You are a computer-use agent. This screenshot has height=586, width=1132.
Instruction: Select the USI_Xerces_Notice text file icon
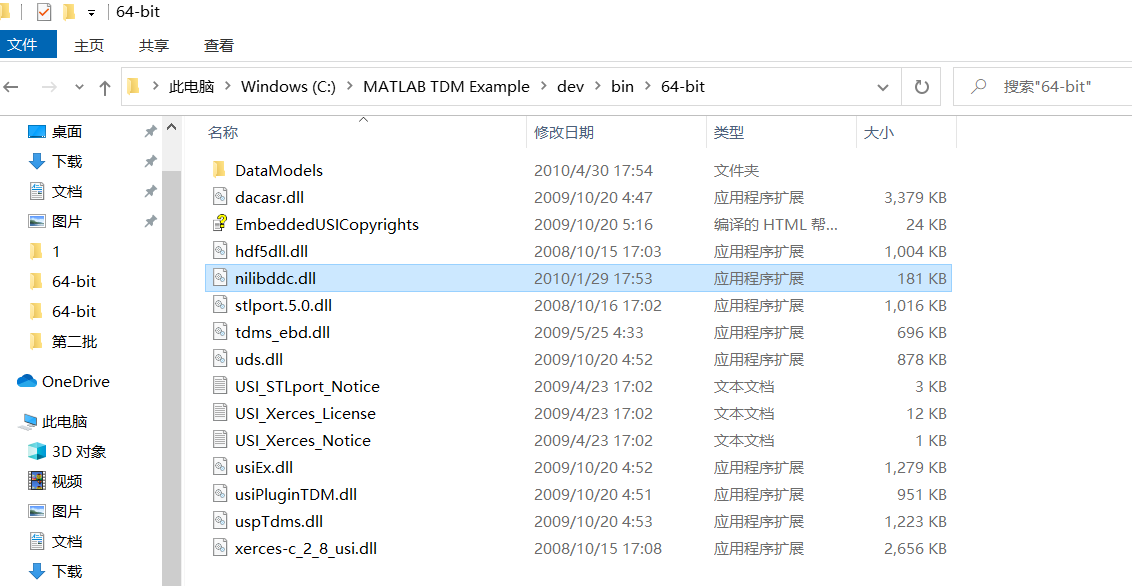click(220, 441)
